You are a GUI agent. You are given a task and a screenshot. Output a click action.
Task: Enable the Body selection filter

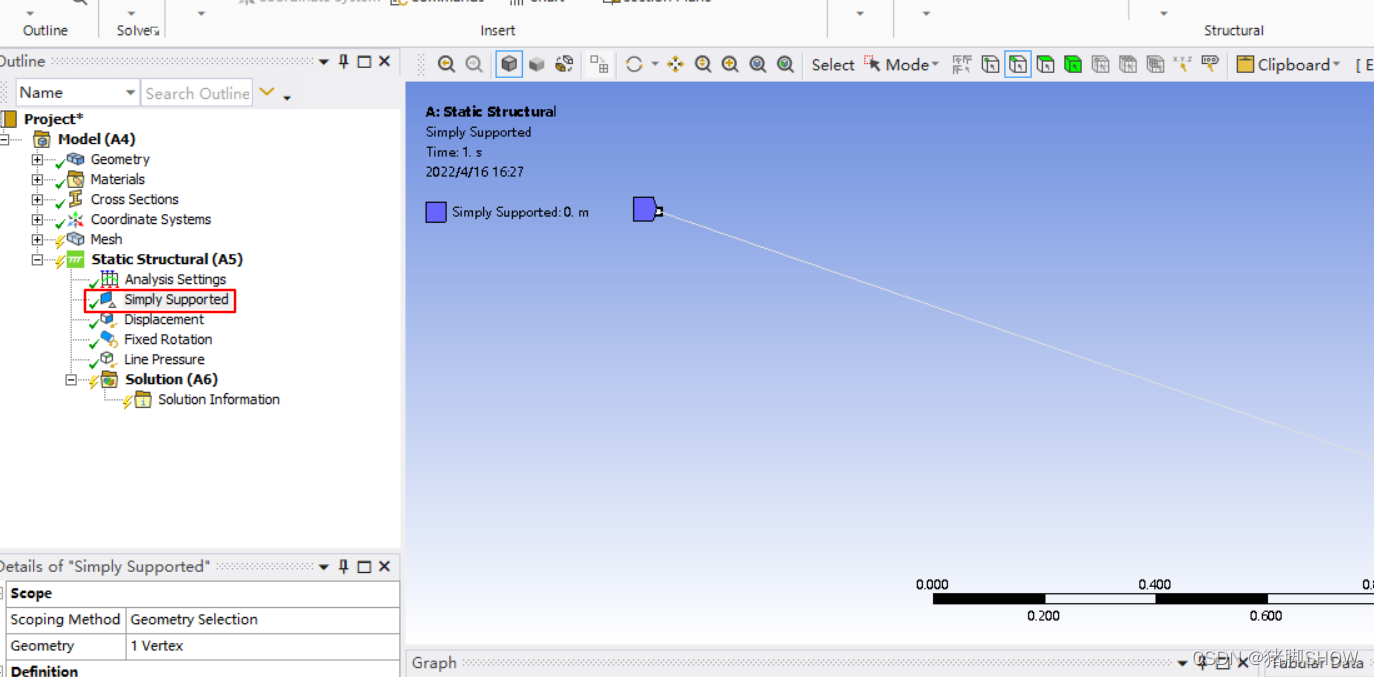(x=1073, y=65)
